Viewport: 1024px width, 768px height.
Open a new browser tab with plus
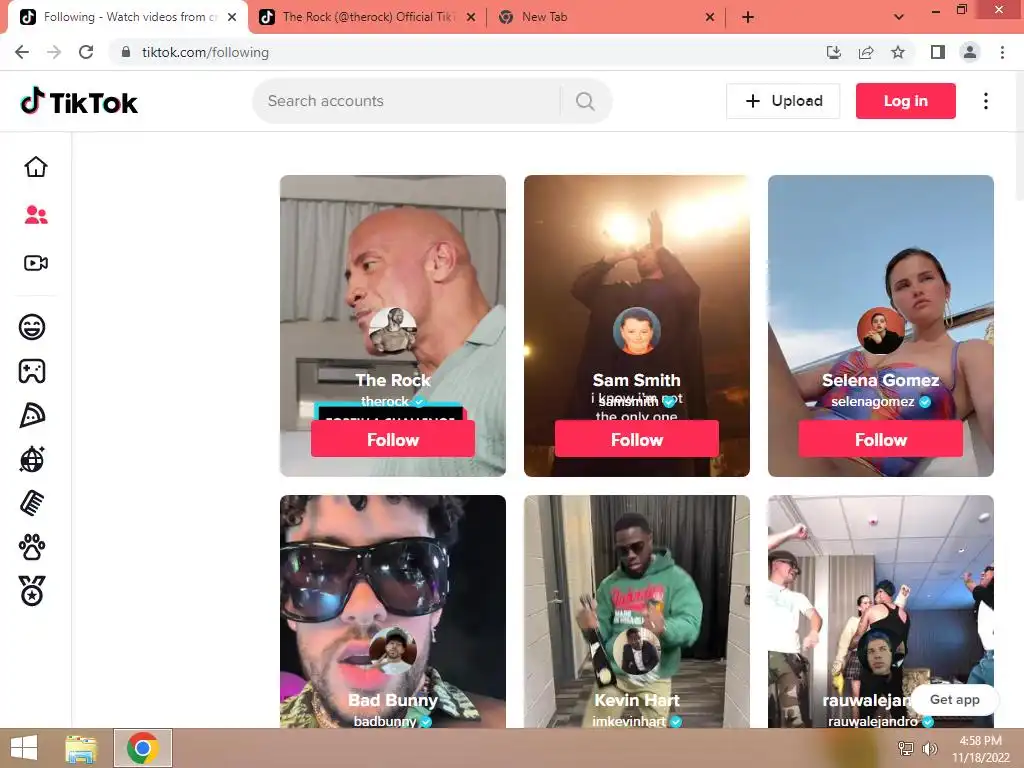(x=748, y=17)
